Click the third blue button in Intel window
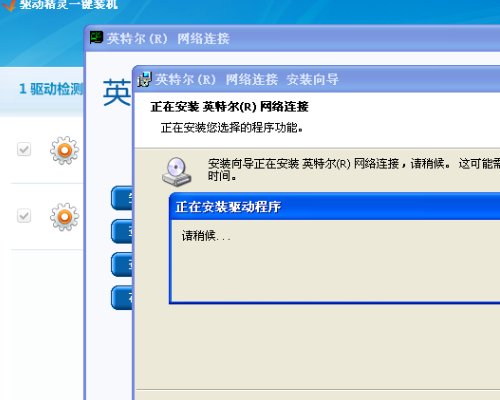Viewport: 500px width, 400px height. point(122,265)
